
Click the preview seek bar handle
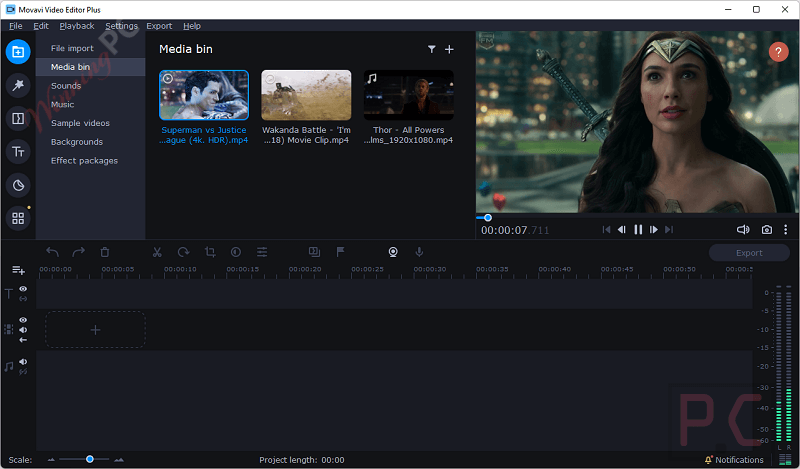[488, 217]
